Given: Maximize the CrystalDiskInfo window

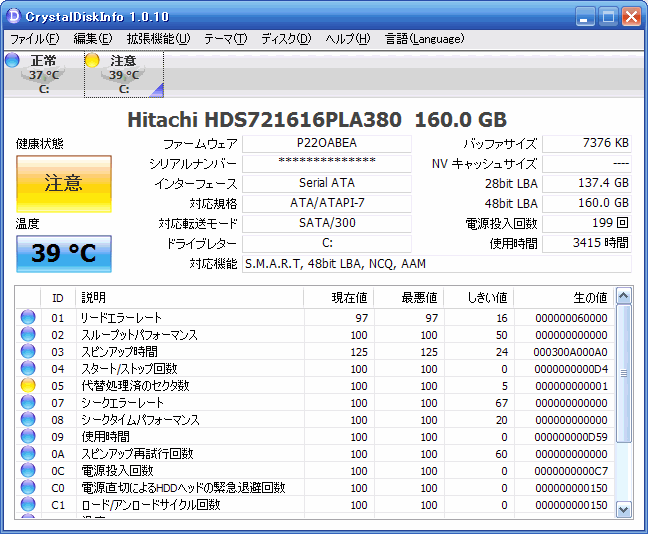Looking at the screenshot, I should (608, 17).
